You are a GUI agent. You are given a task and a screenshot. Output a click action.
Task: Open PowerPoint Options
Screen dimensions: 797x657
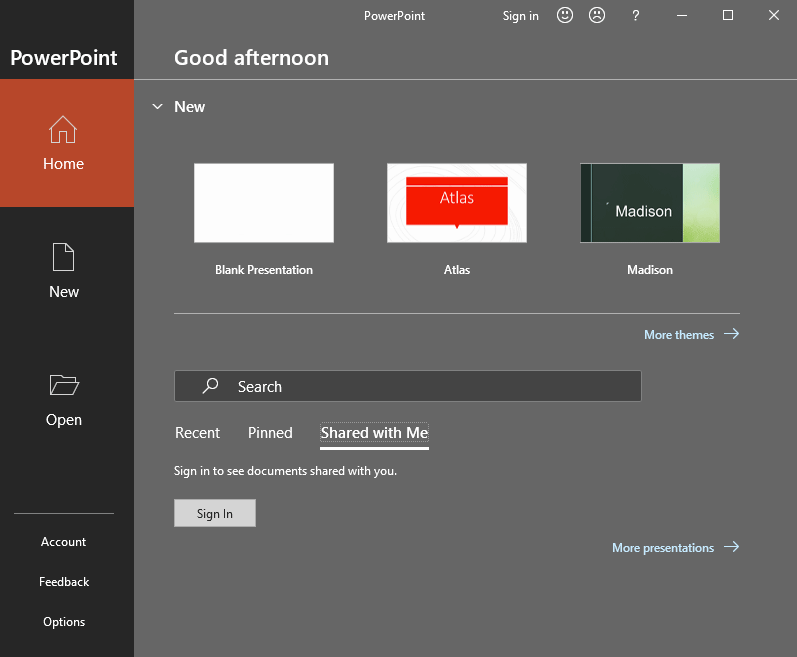[x=63, y=622]
